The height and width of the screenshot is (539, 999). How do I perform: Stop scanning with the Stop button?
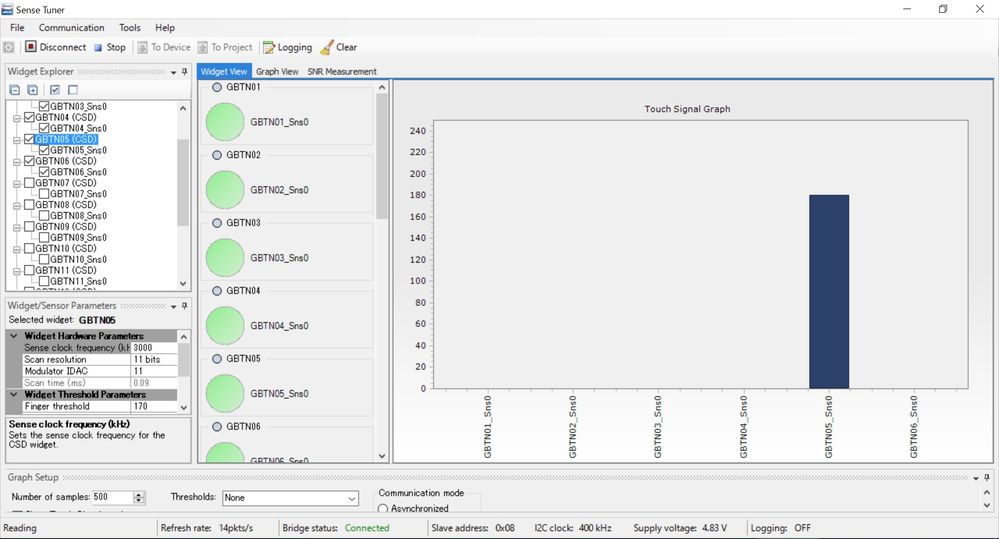[x=109, y=47]
